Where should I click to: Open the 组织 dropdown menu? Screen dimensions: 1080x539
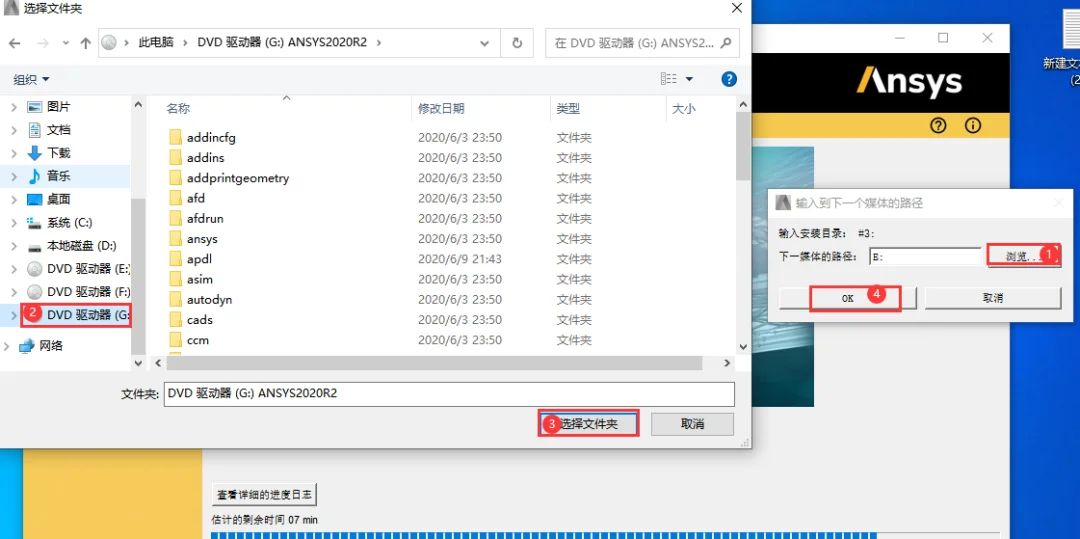32,79
